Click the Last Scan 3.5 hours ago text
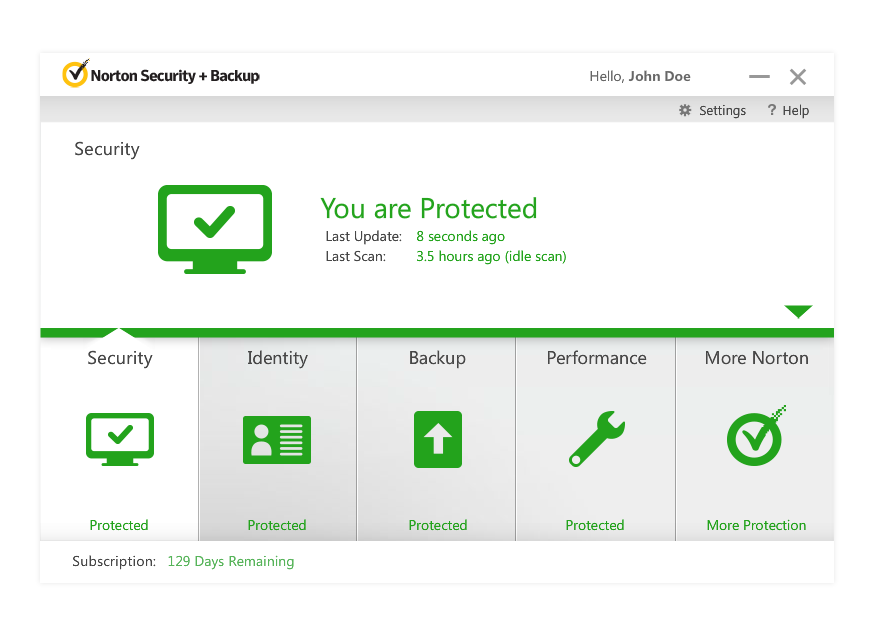 [491, 257]
